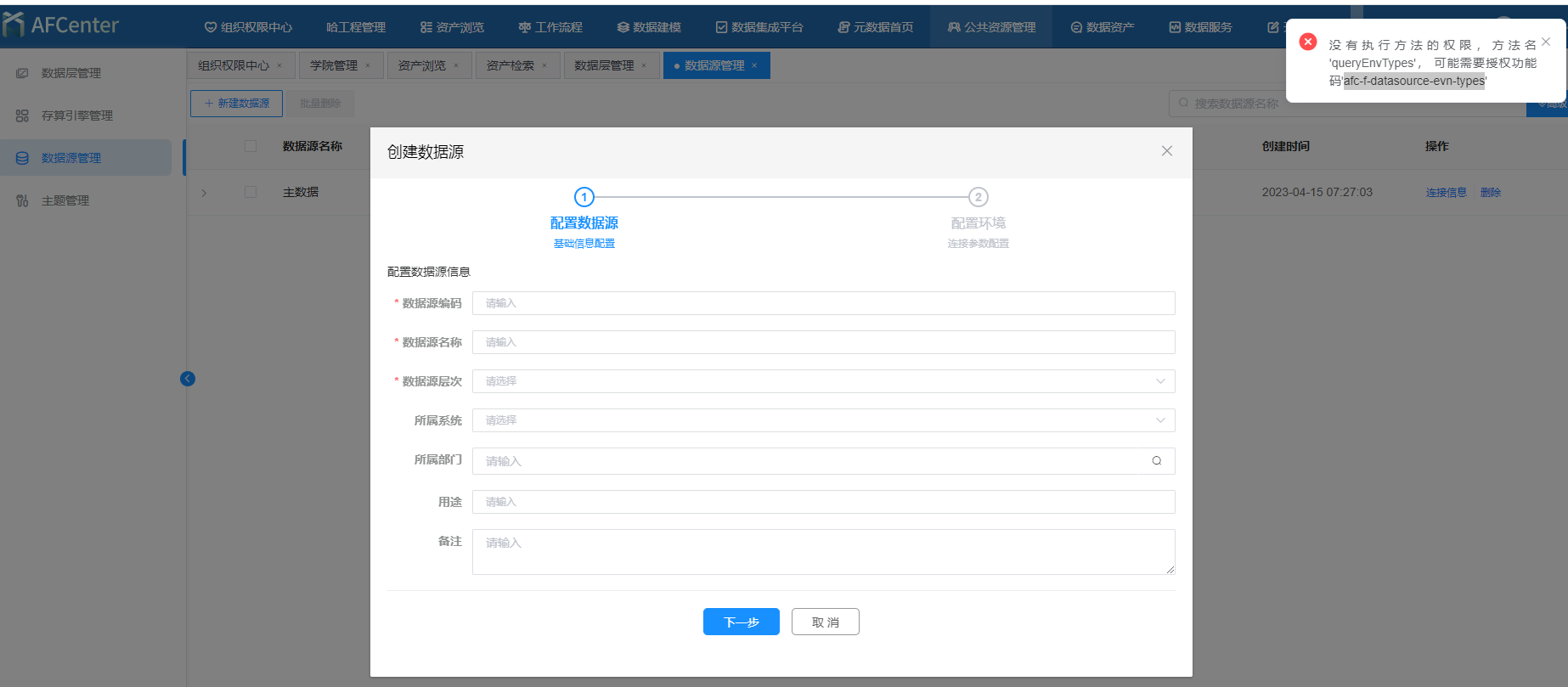Select 数据源管理 in the sidebar

[x=86, y=158]
